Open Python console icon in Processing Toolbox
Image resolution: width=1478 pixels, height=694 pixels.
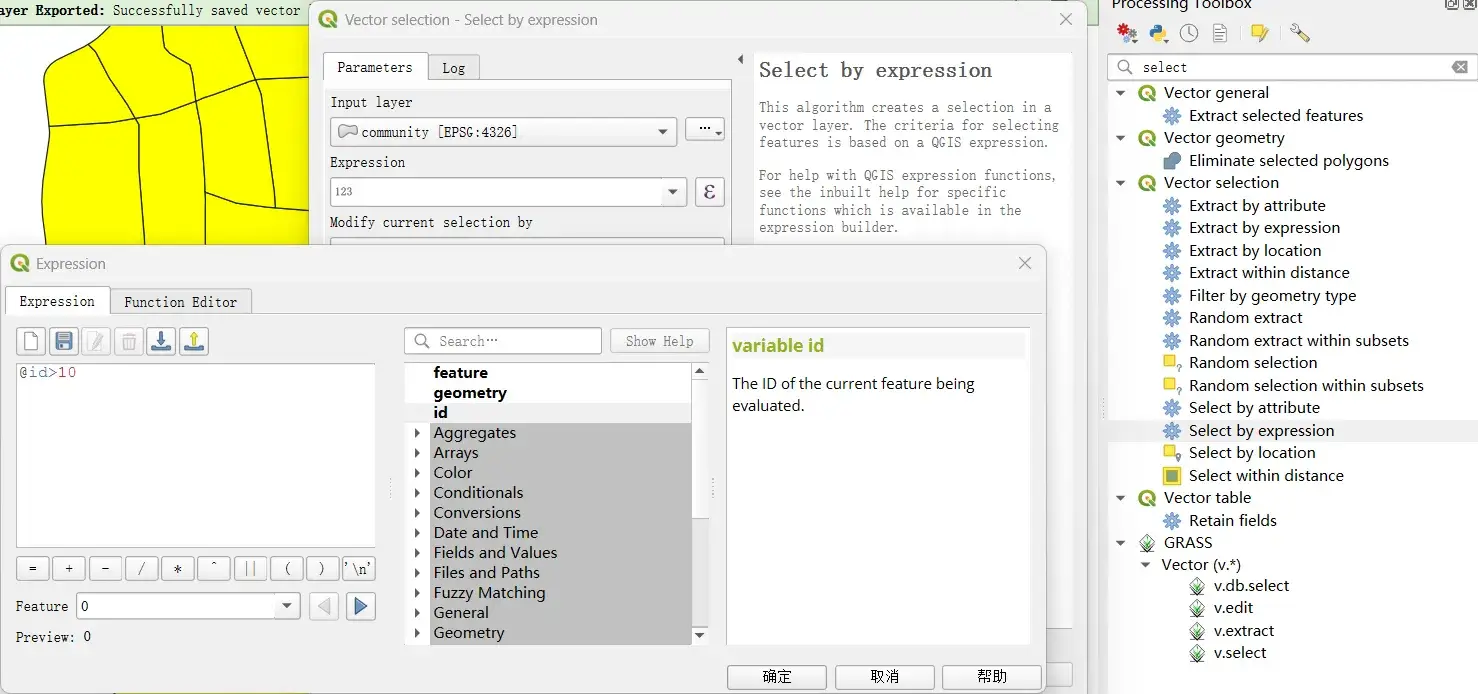click(x=1158, y=34)
